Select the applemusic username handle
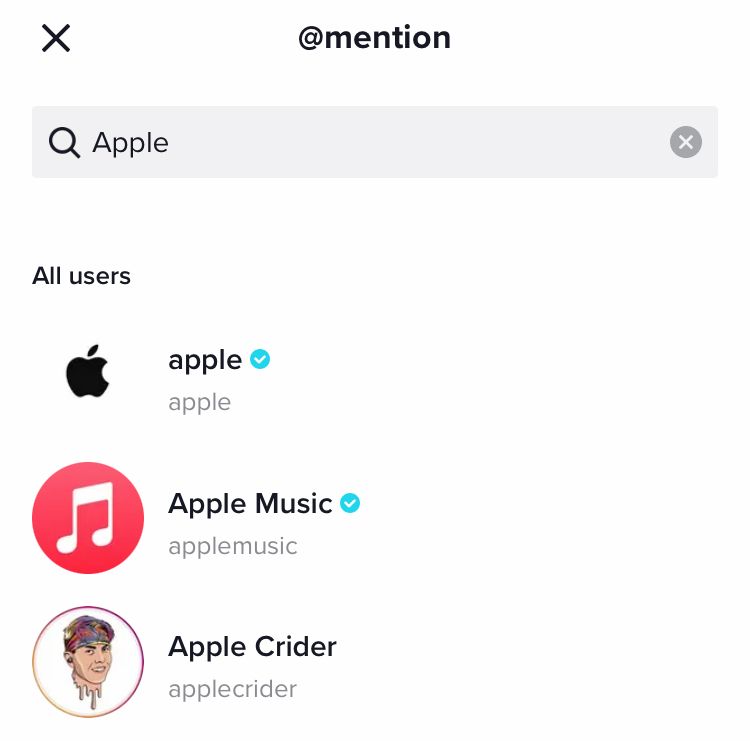The height and width of the screenshot is (741, 750). [x=232, y=546]
